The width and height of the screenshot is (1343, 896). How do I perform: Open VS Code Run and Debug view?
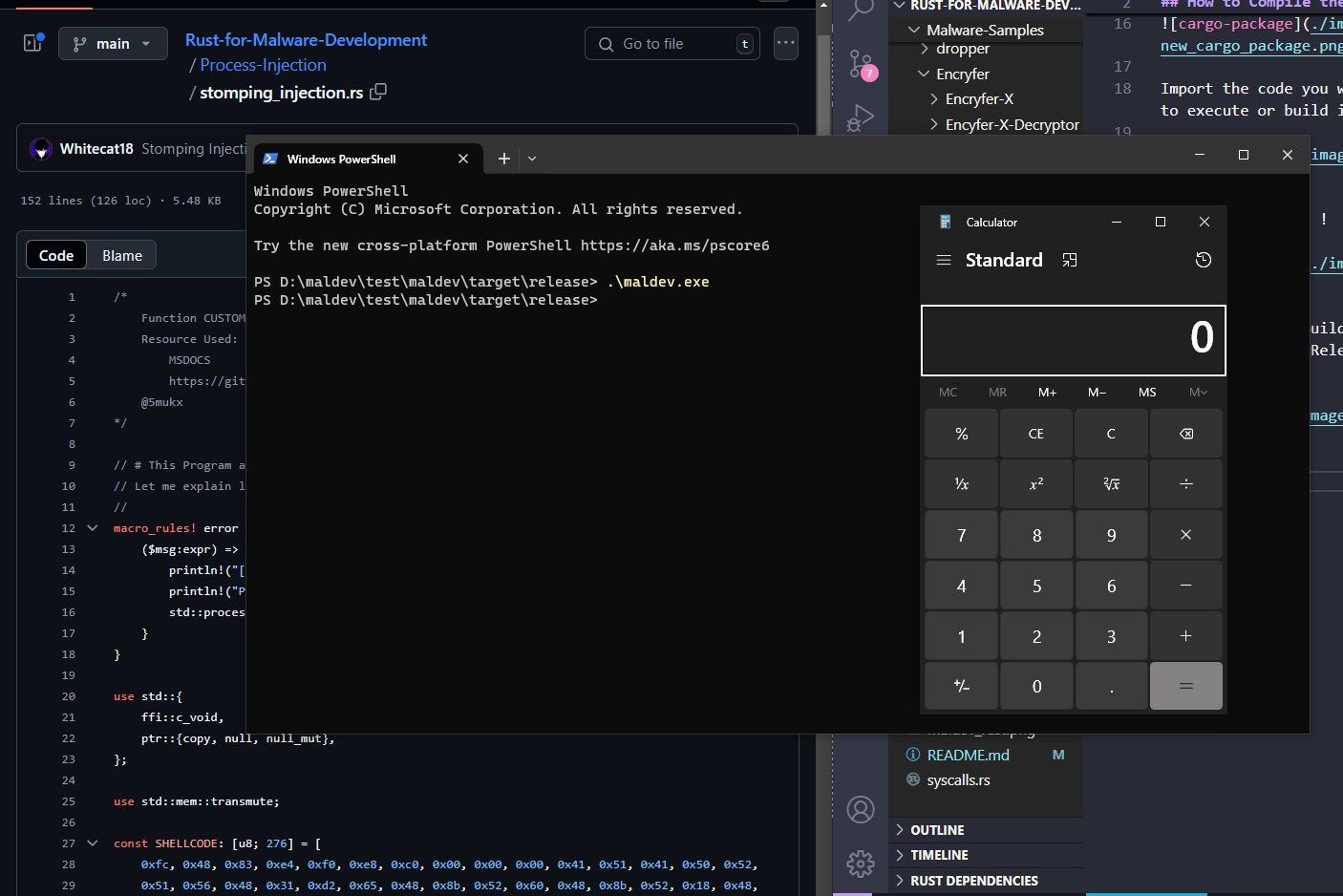click(x=861, y=118)
